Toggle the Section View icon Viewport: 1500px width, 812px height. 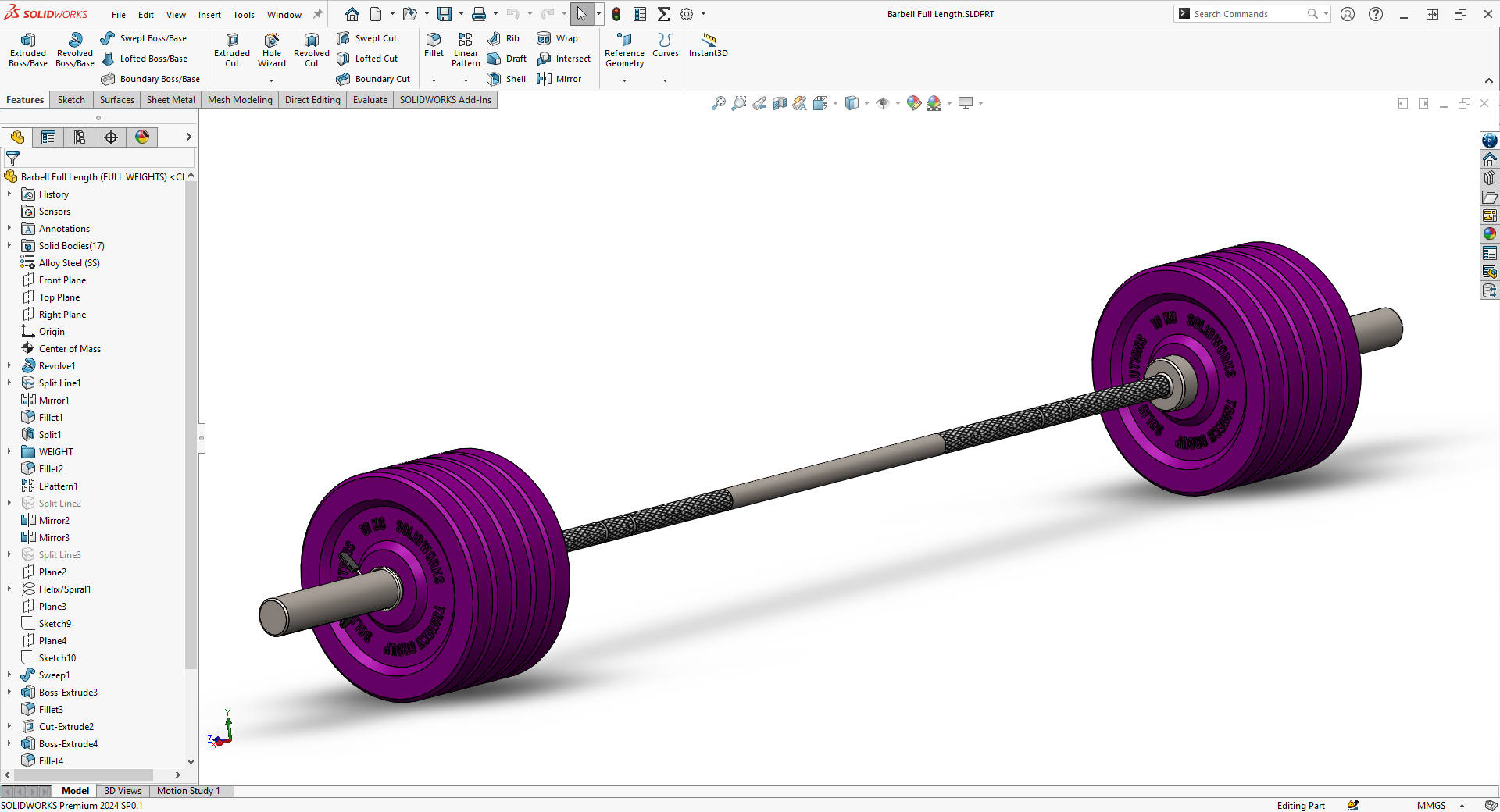point(779,103)
